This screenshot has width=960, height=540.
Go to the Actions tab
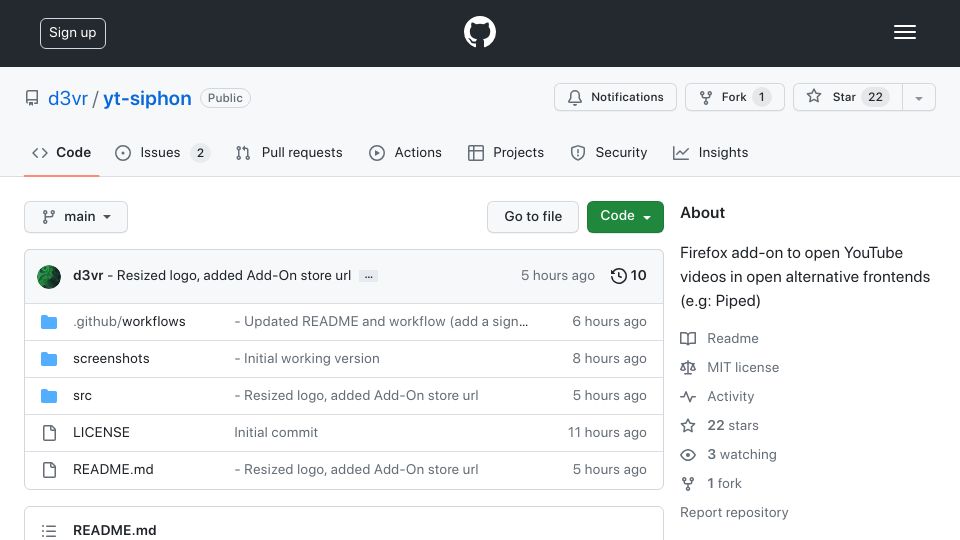point(405,152)
